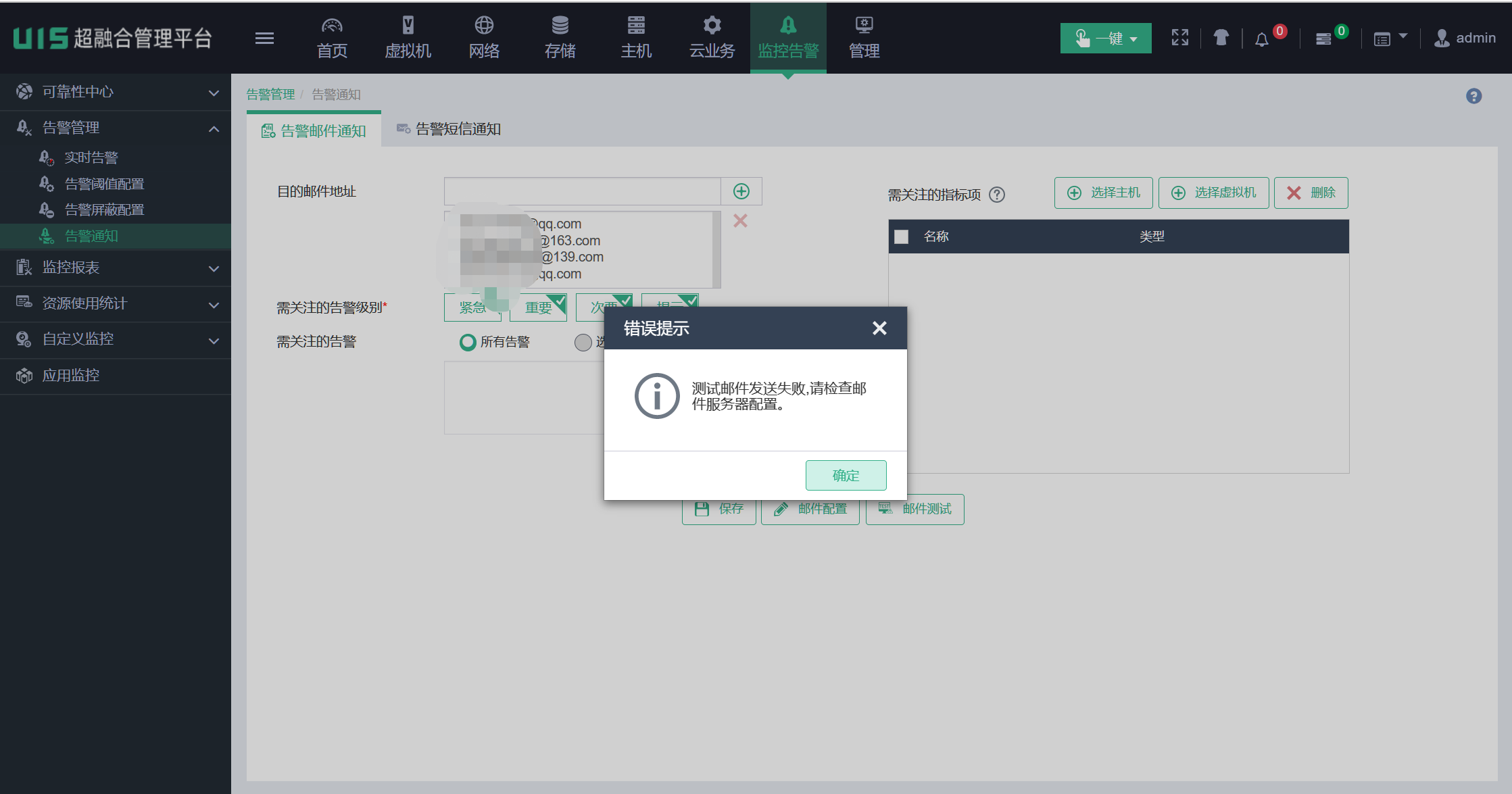Check the select-all checkbox in table header
The height and width of the screenshot is (794, 1512).
[901, 237]
